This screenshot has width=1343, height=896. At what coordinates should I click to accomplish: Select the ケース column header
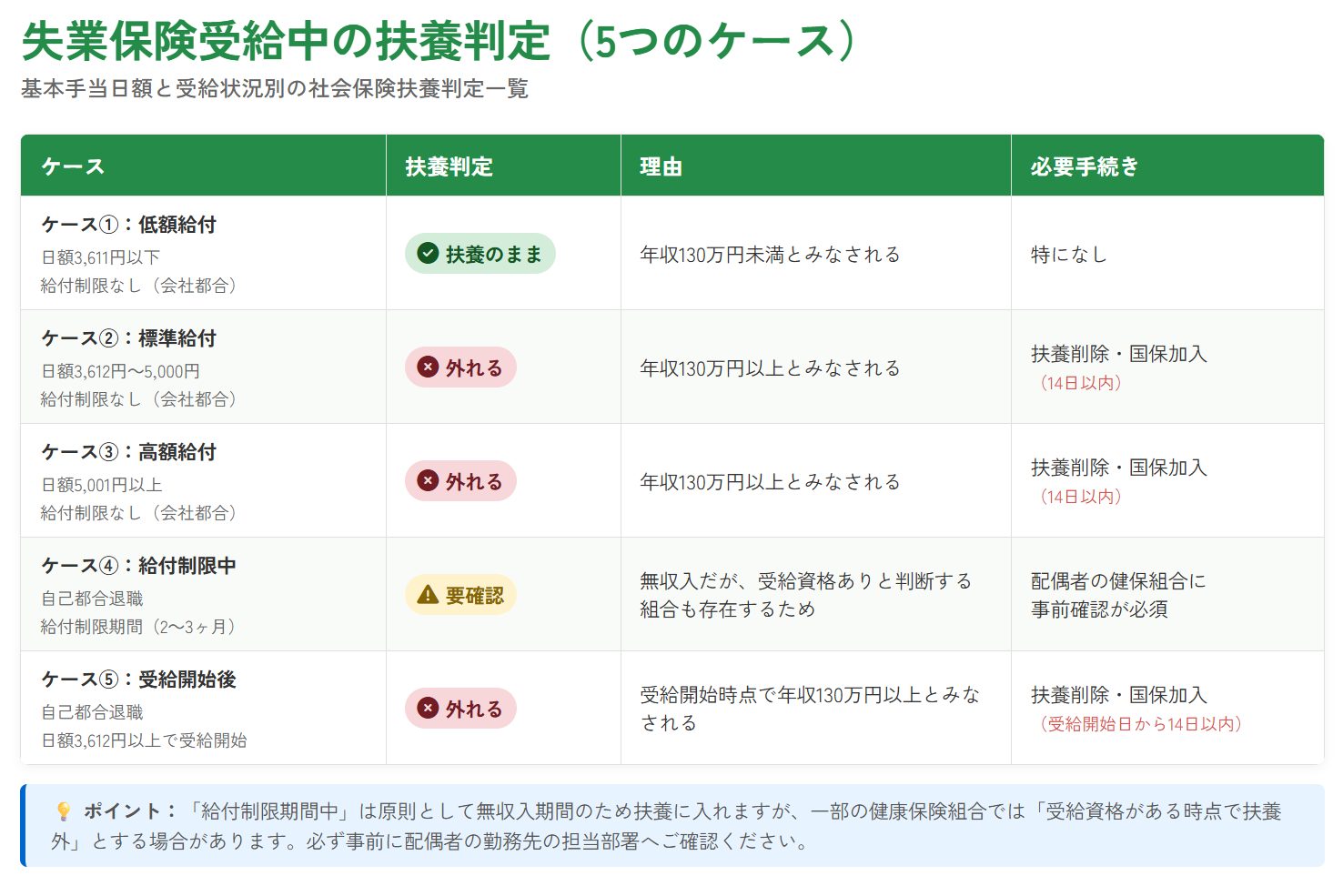[x=73, y=166]
